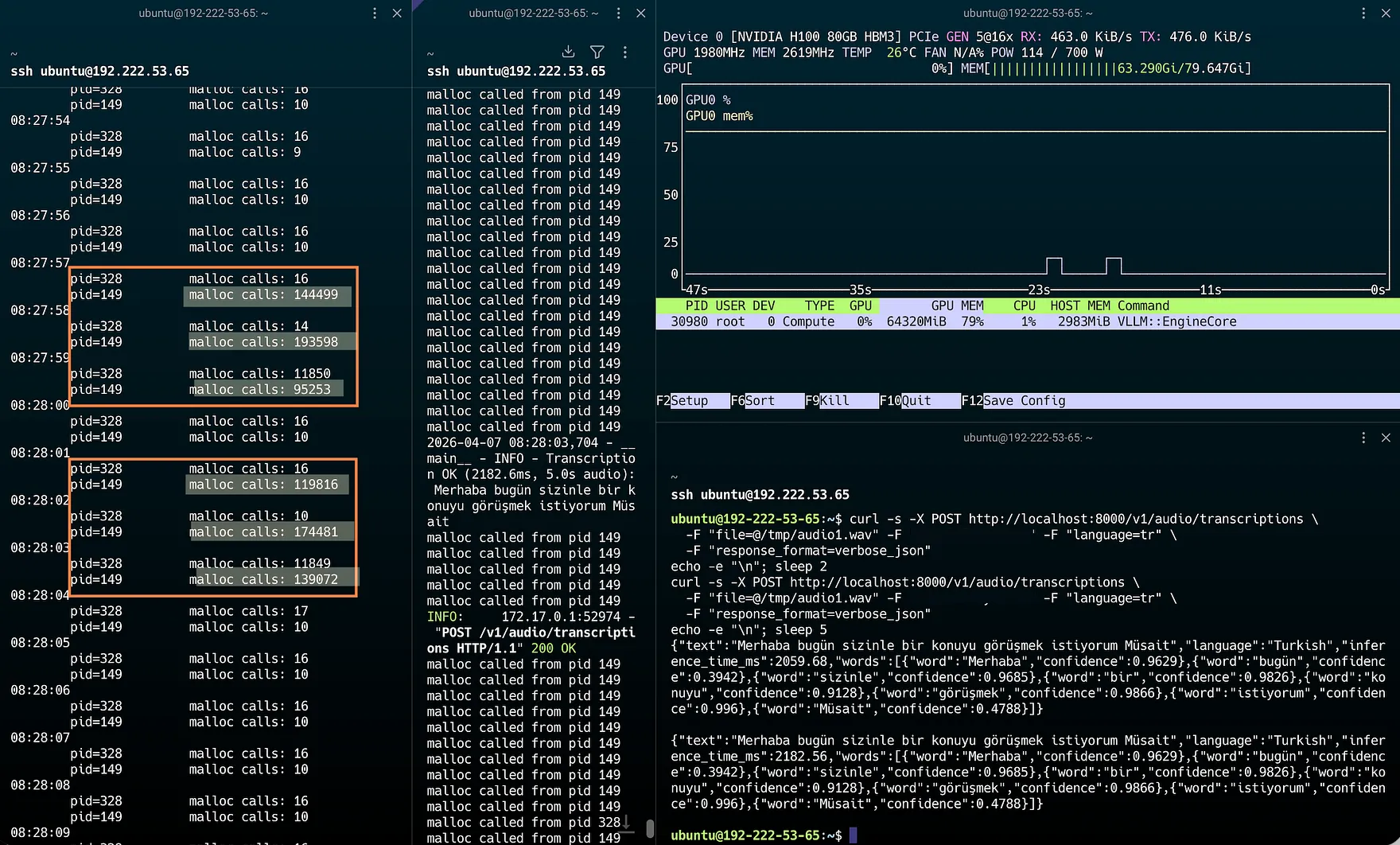1400x845 pixels.
Task: Click the 26°C temperature reading in nvtop
Action: tap(901, 53)
